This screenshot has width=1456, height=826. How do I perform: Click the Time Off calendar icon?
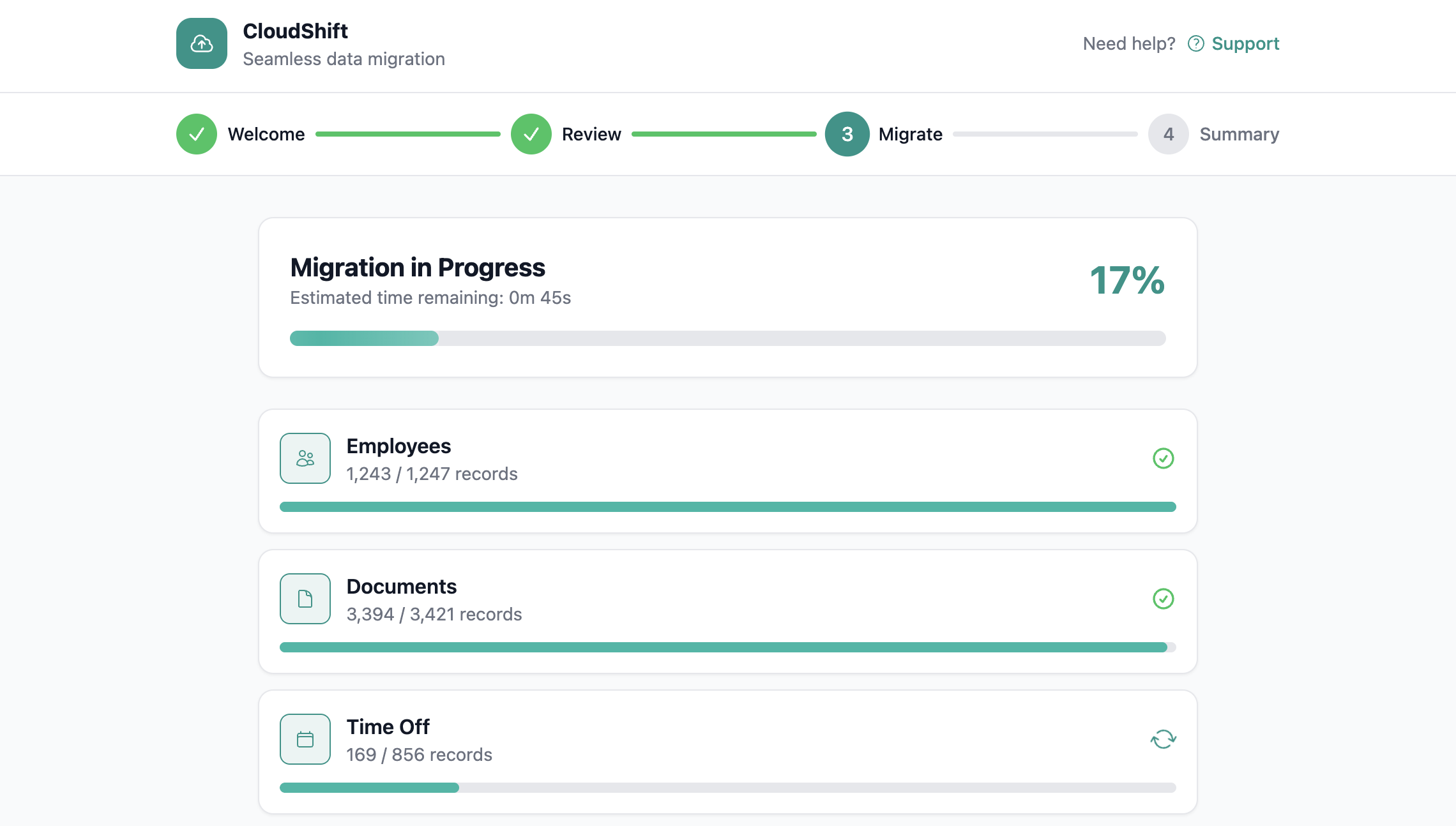click(305, 739)
